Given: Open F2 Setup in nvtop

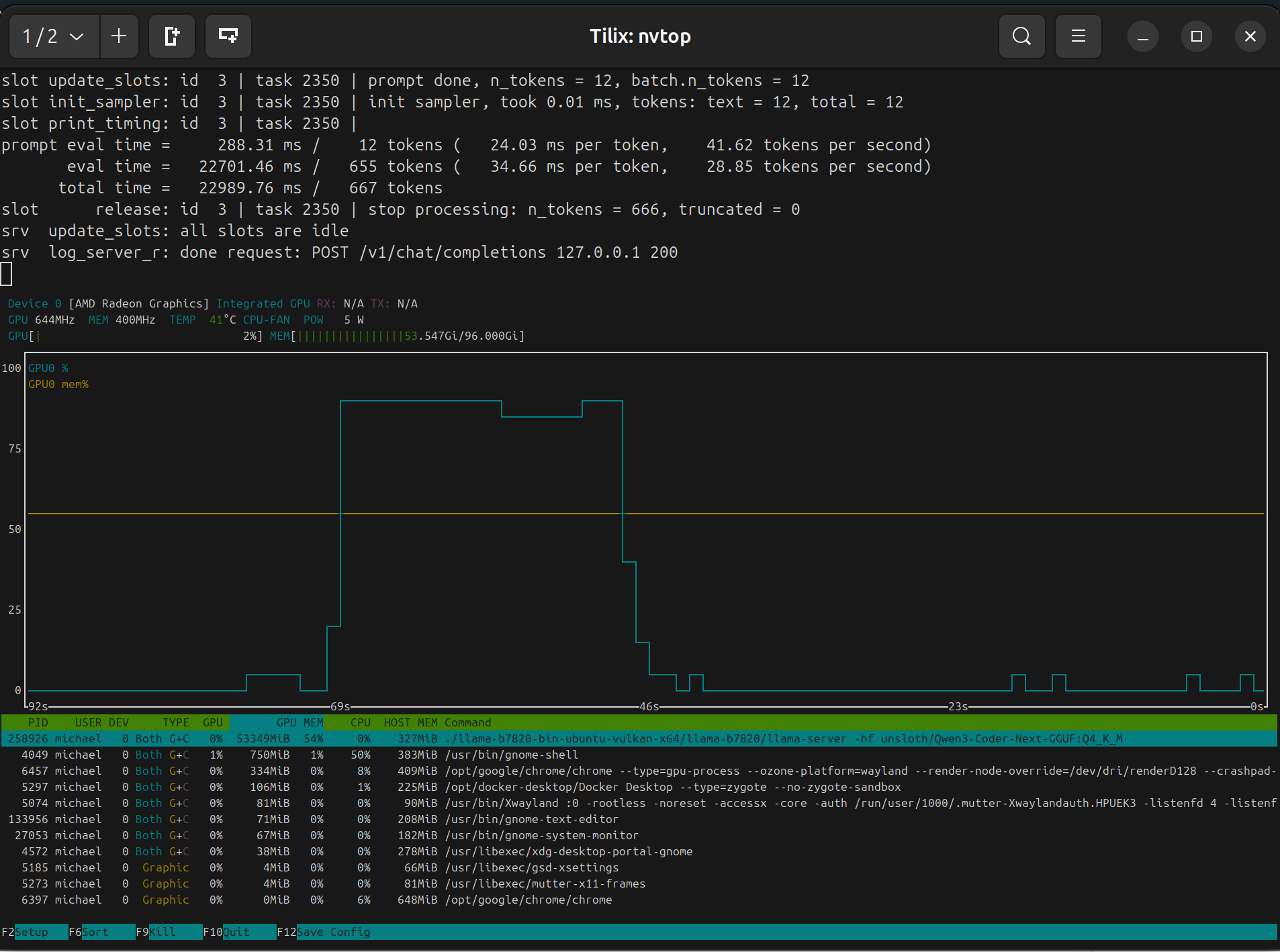Looking at the screenshot, I should coord(31,932).
